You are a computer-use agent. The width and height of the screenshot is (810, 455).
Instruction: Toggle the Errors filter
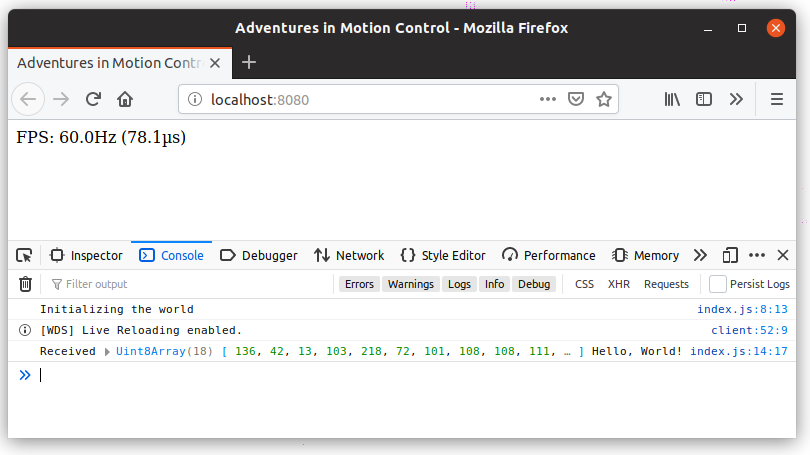tap(359, 284)
